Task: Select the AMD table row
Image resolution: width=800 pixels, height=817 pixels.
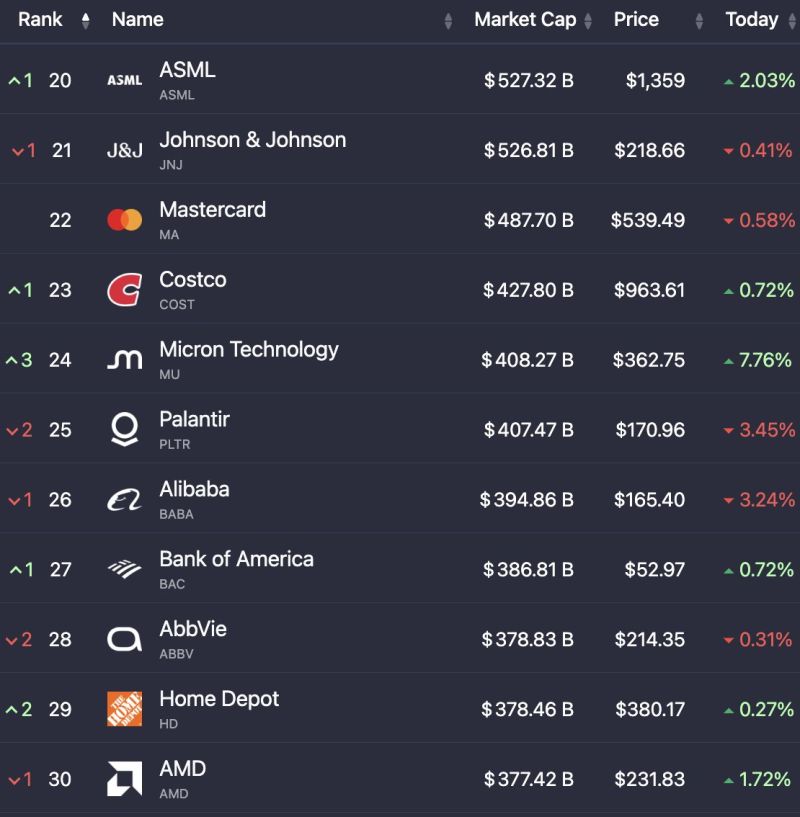Action: coord(400,779)
